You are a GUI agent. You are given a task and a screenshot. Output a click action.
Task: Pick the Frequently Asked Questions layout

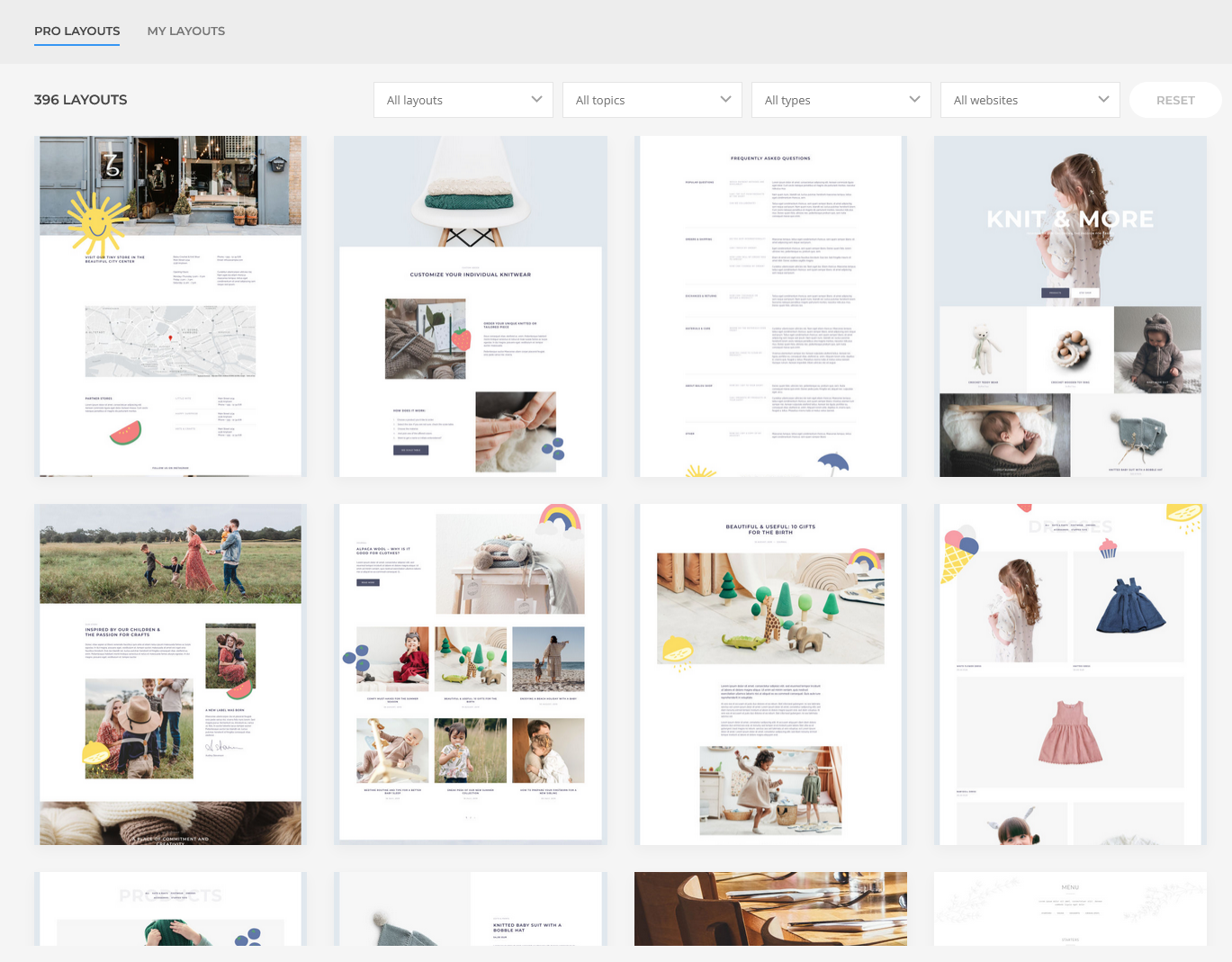(x=770, y=306)
